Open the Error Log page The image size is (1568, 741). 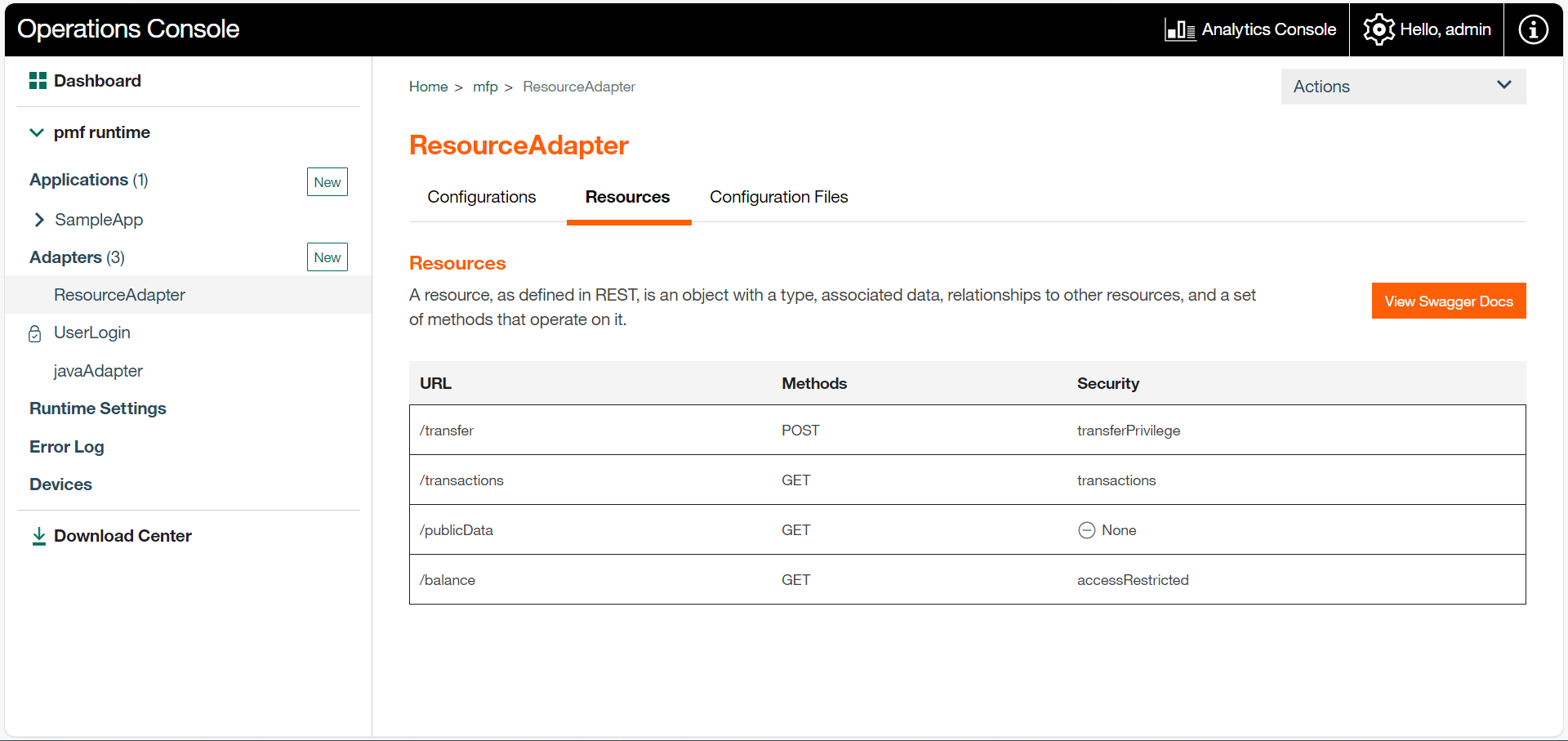click(67, 447)
